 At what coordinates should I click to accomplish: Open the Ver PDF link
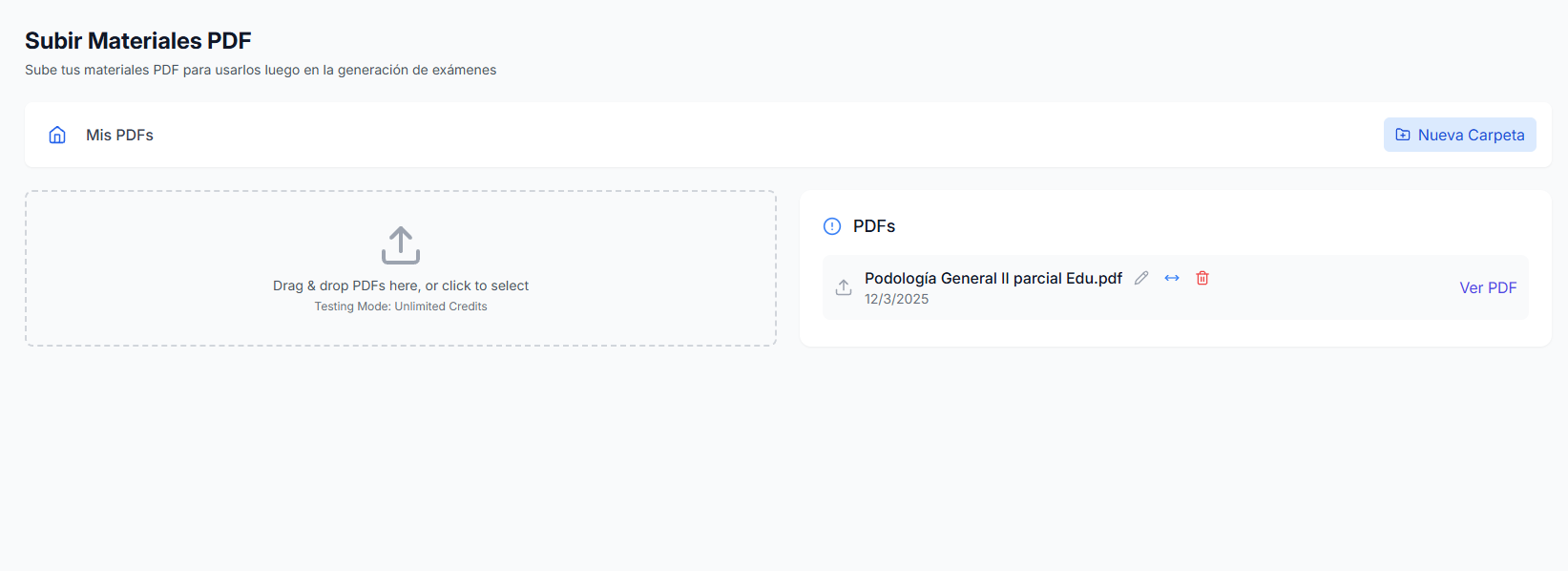pyautogui.click(x=1487, y=286)
